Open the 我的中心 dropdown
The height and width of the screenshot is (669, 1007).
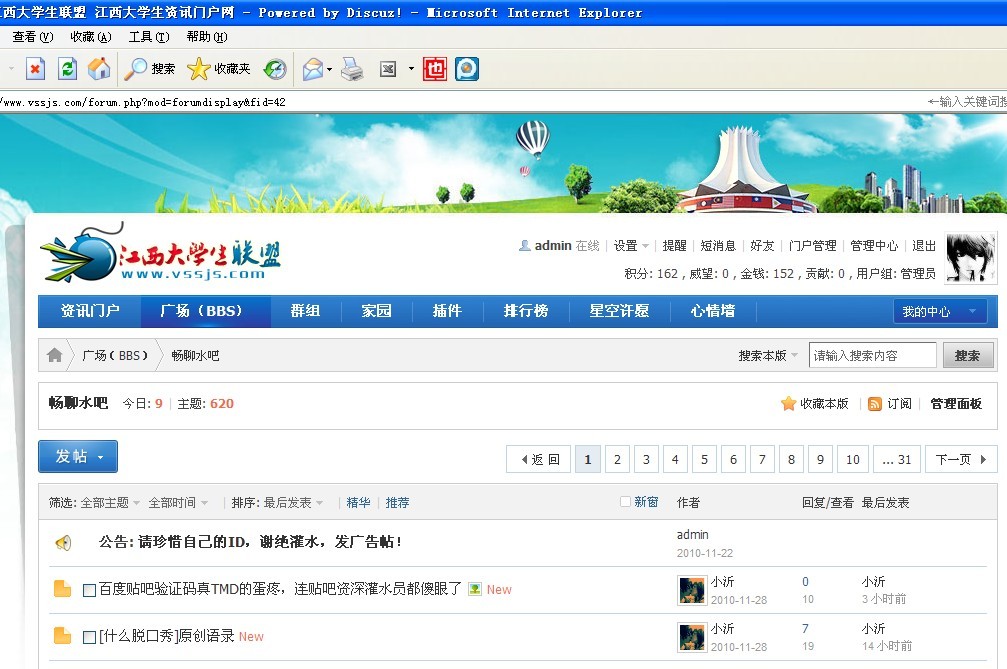(939, 312)
